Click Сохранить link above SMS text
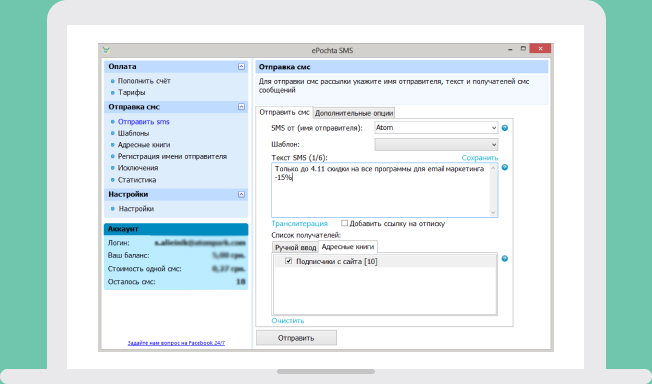This screenshot has width=652, height=384. pyautogui.click(x=479, y=158)
